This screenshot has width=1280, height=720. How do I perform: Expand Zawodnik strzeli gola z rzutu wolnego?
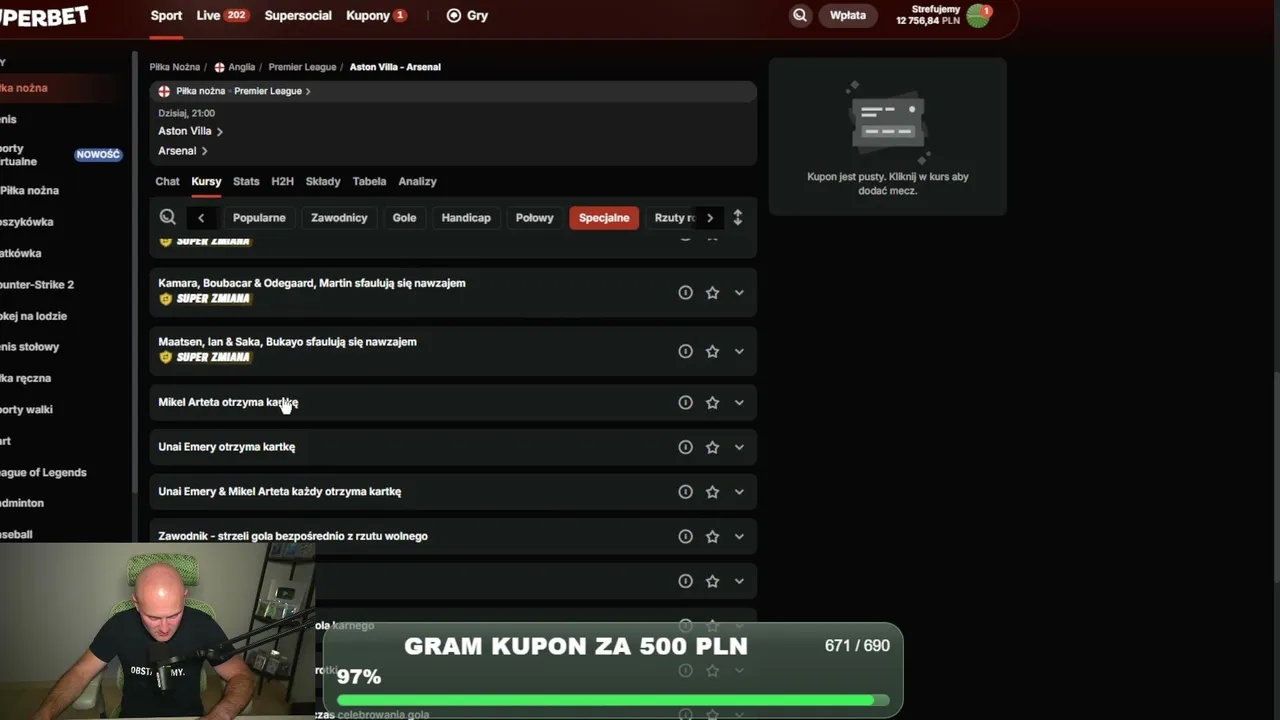pyautogui.click(x=739, y=536)
